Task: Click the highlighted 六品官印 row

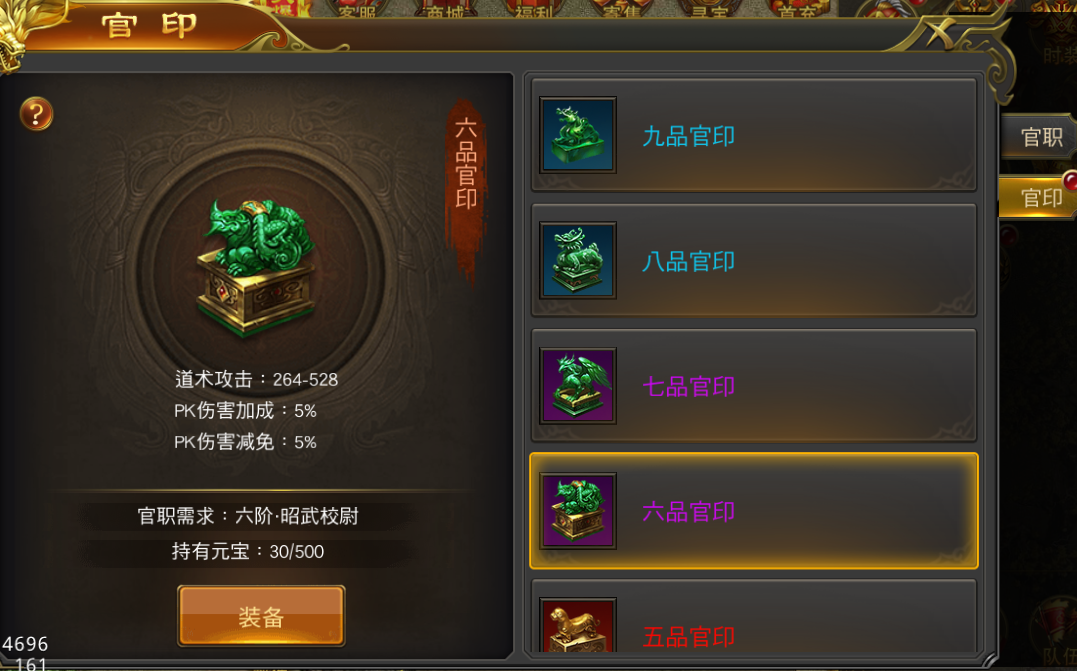Action: coord(753,511)
